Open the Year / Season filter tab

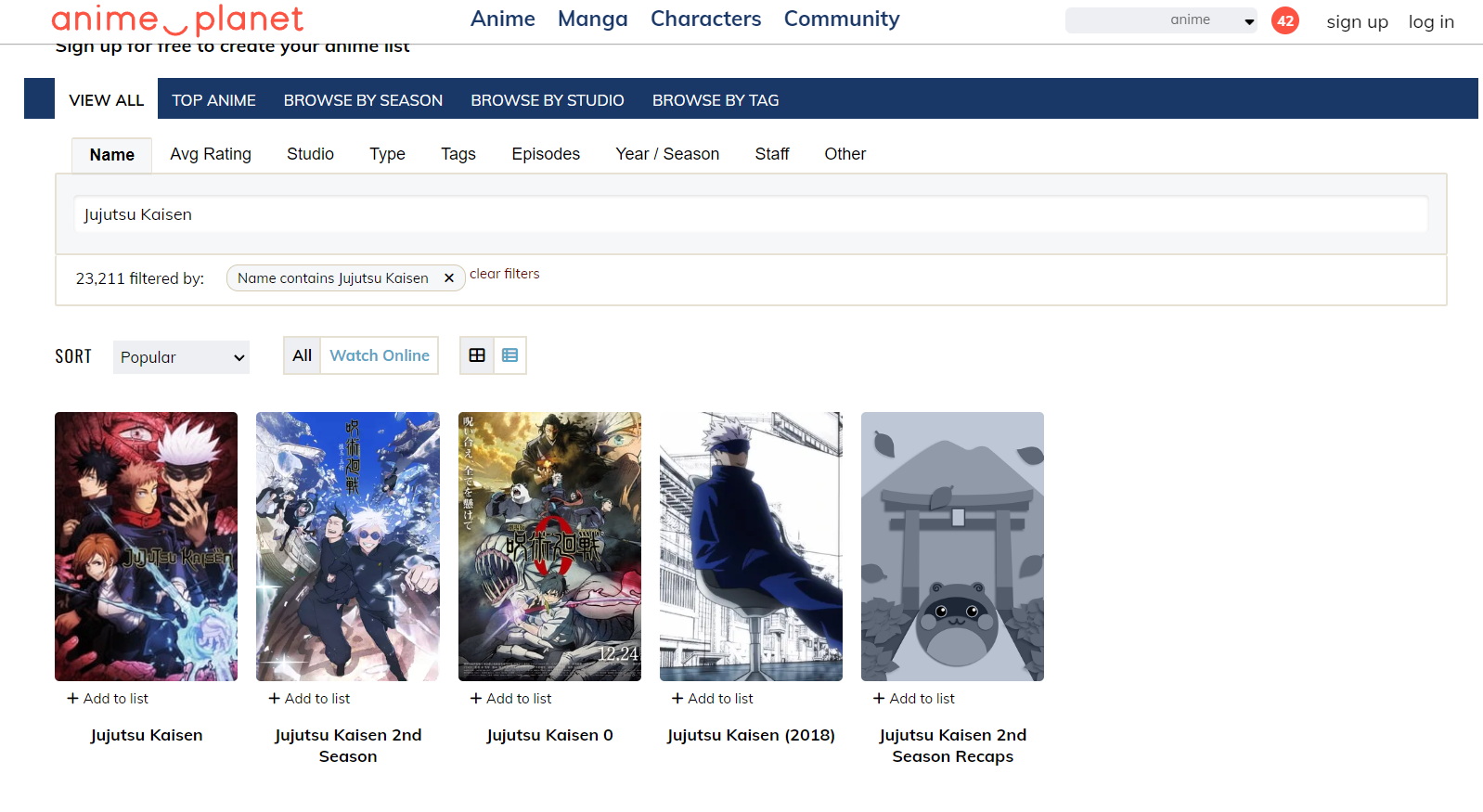click(x=667, y=154)
